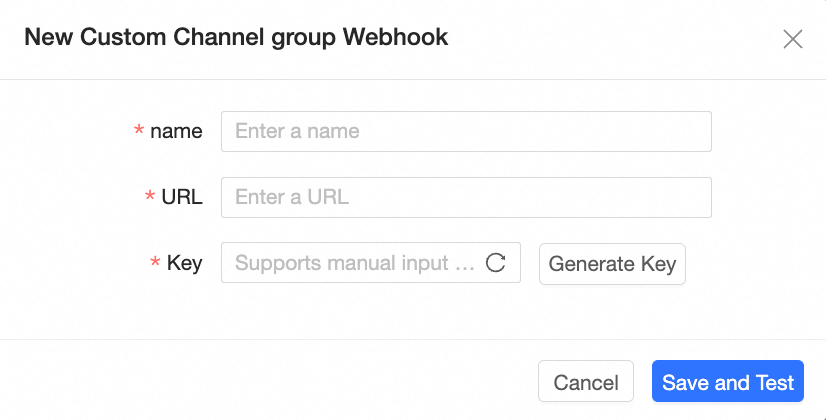This screenshot has height=420, width=826.
Task: Click the "URL" field label
Action: coord(182,197)
